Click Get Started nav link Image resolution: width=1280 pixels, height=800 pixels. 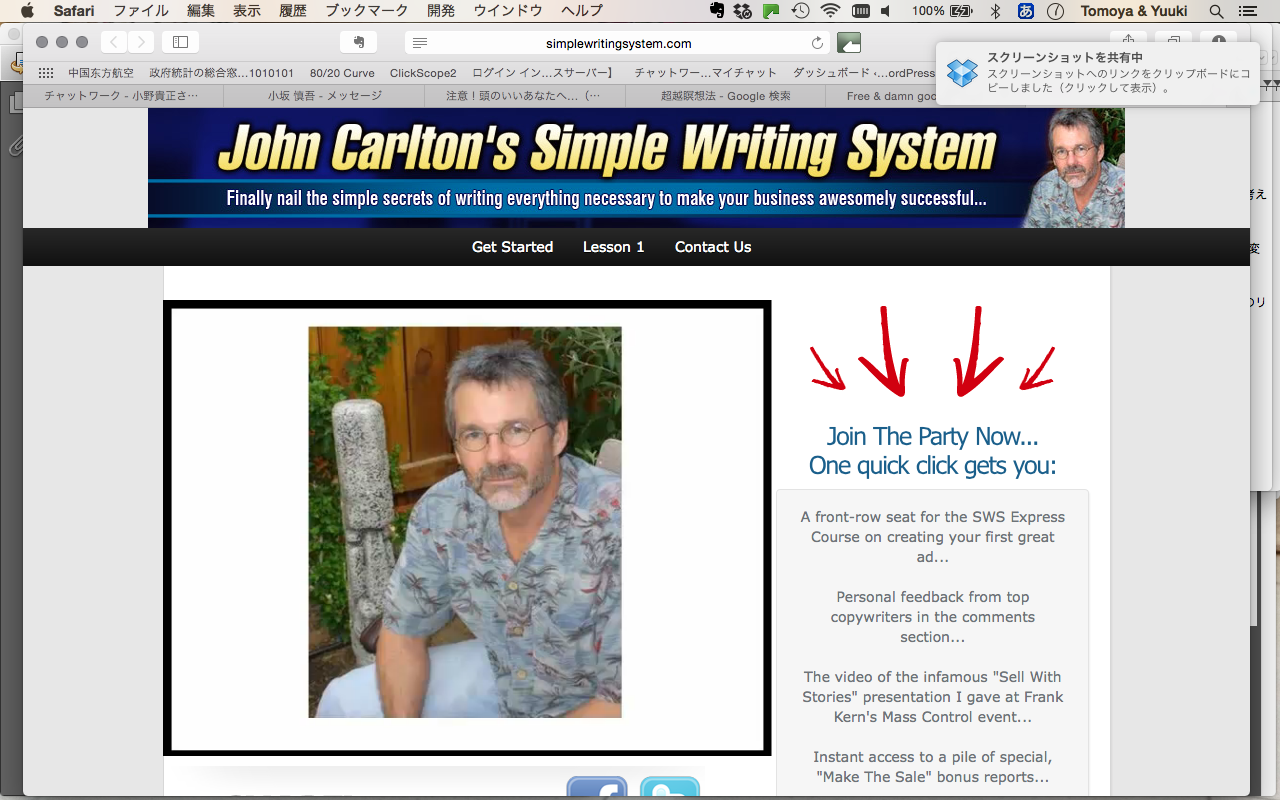click(512, 247)
